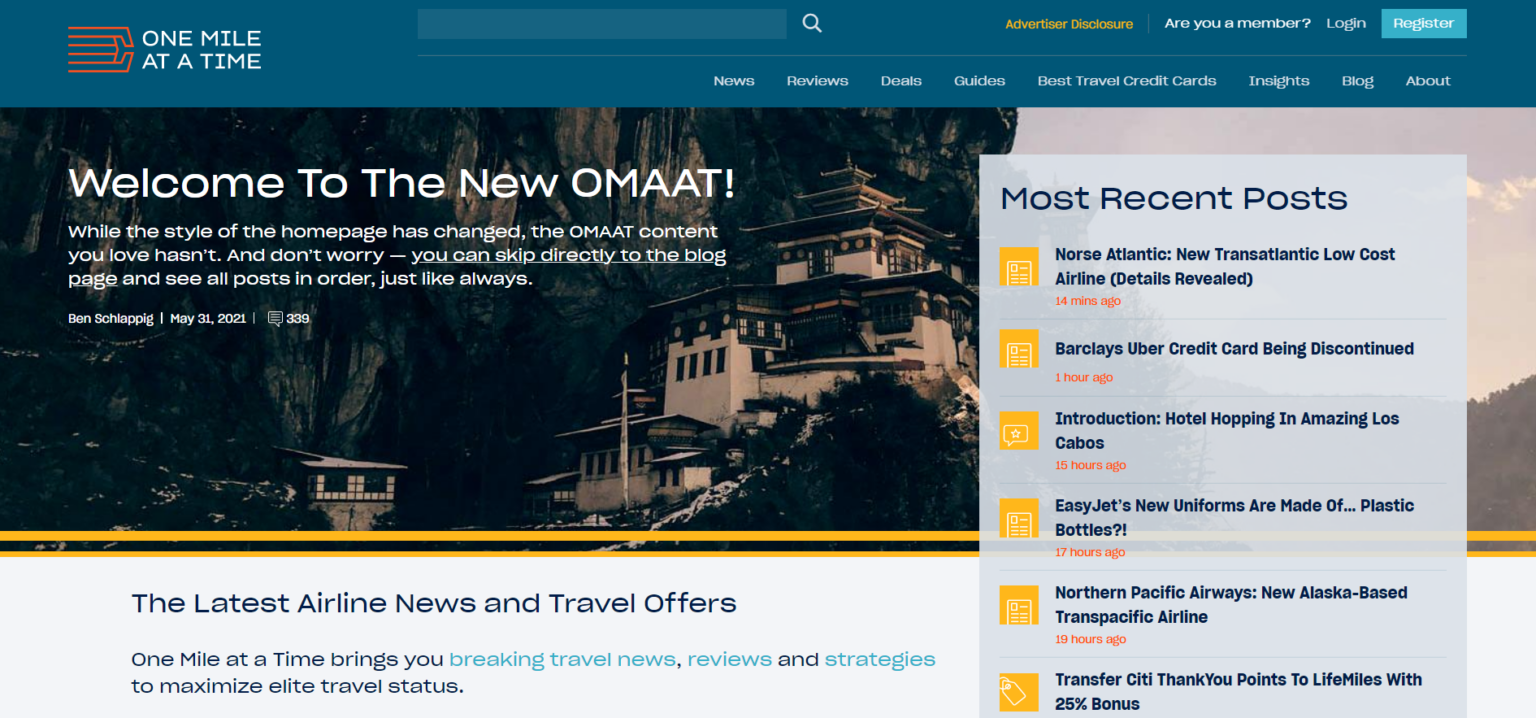
Task: Open the News menu item
Action: (734, 81)
